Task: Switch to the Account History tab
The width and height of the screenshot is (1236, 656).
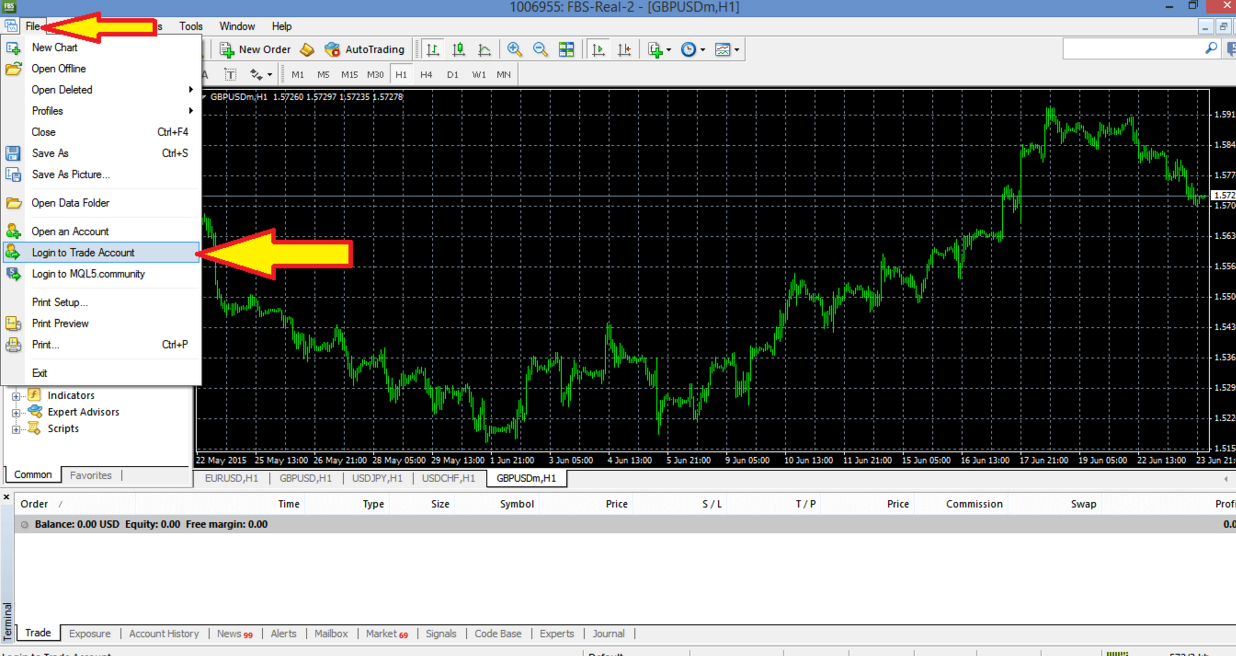Action: point(163,633)
